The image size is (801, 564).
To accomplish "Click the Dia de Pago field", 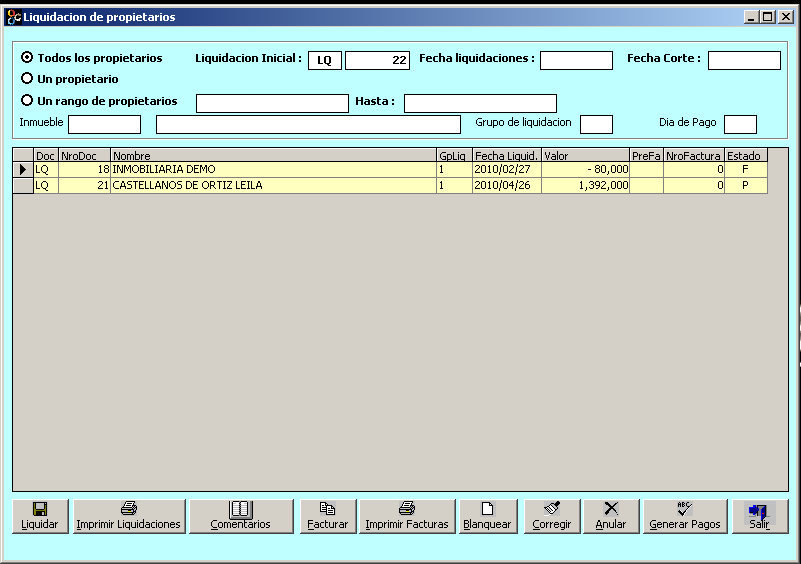I will tap(740, 124).
